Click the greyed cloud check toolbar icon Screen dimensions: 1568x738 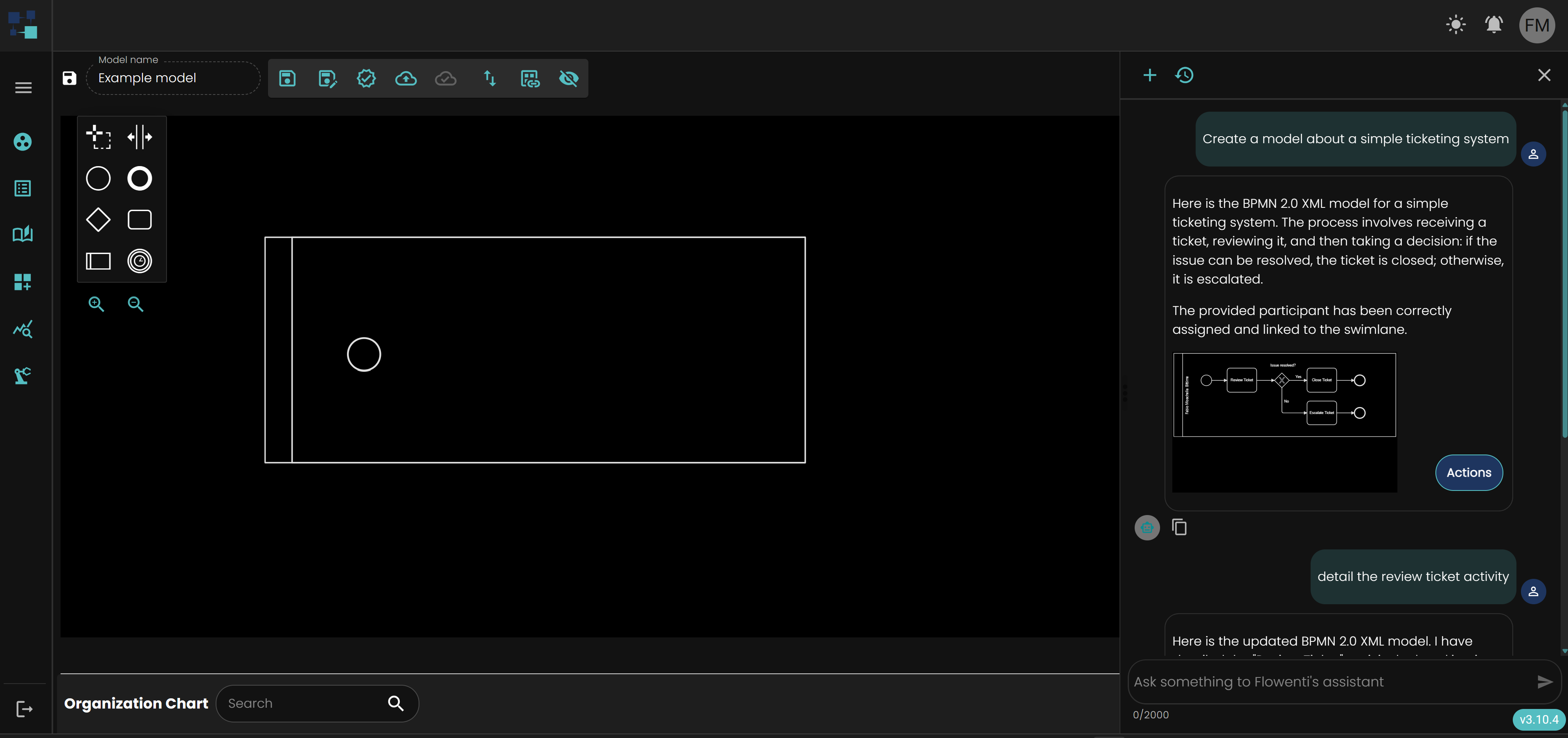tap(446, 78)
